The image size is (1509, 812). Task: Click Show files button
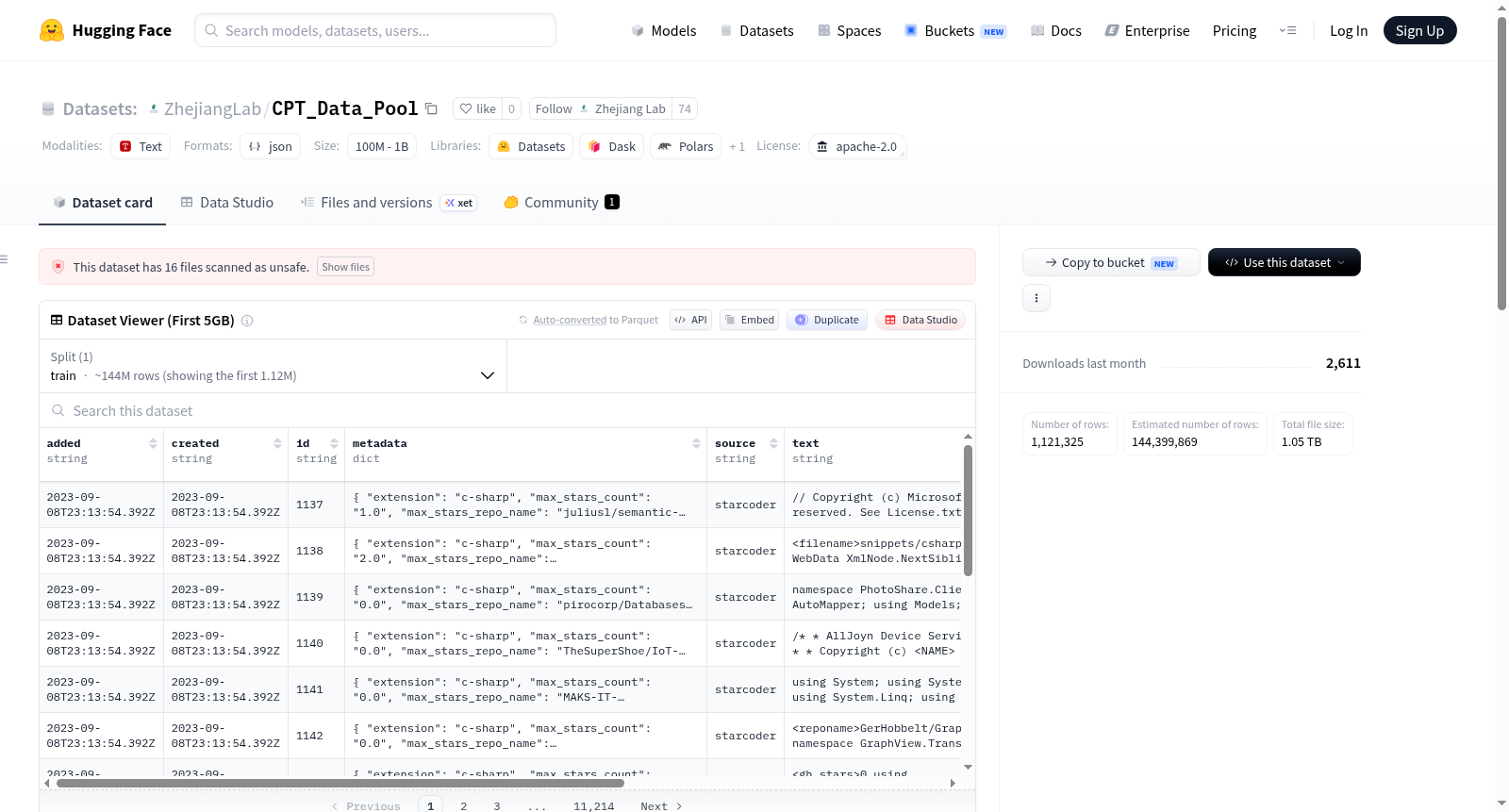[x=345, y=267]
